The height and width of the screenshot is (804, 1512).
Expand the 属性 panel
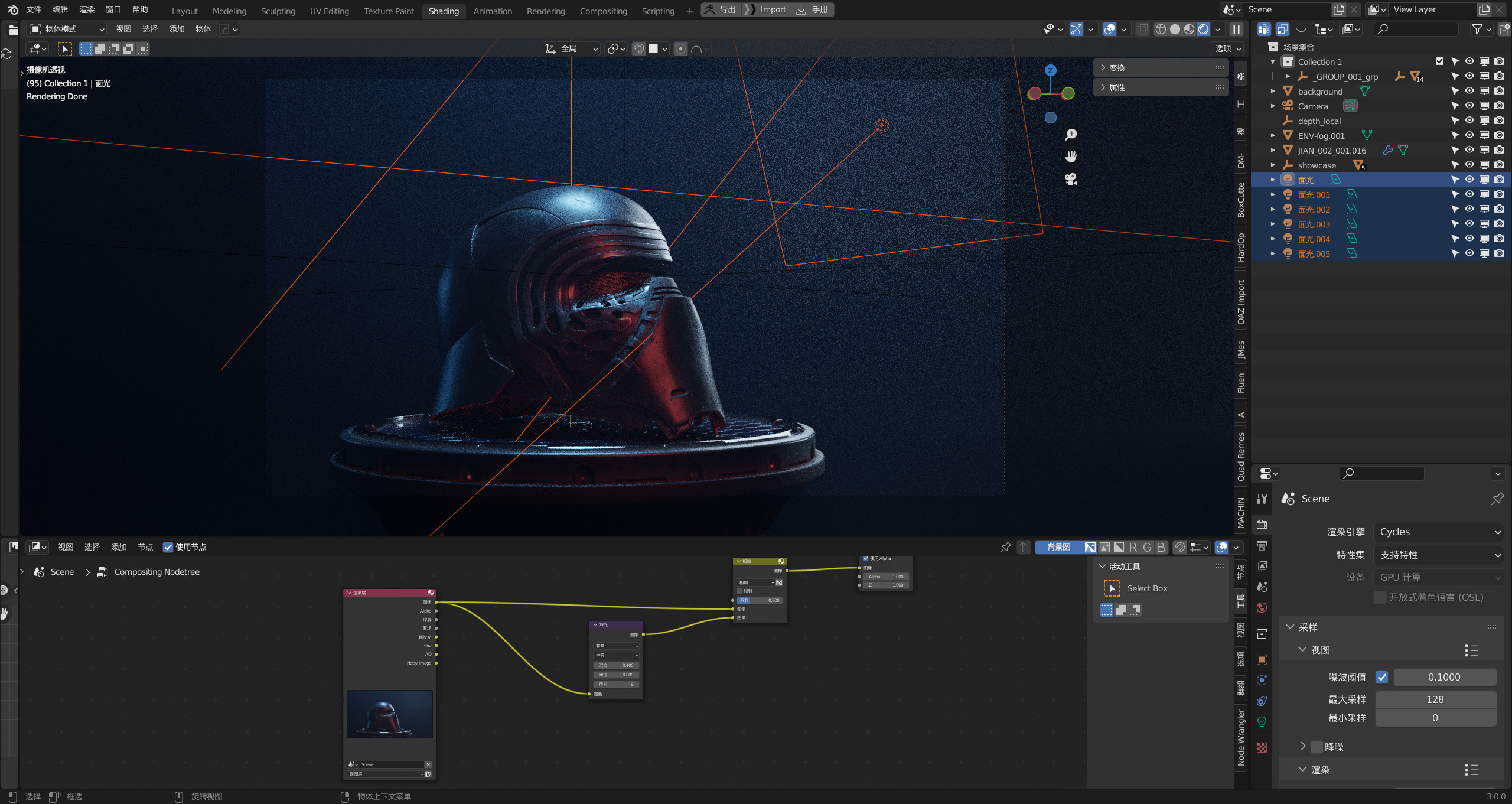click(x=1161, y=87)
